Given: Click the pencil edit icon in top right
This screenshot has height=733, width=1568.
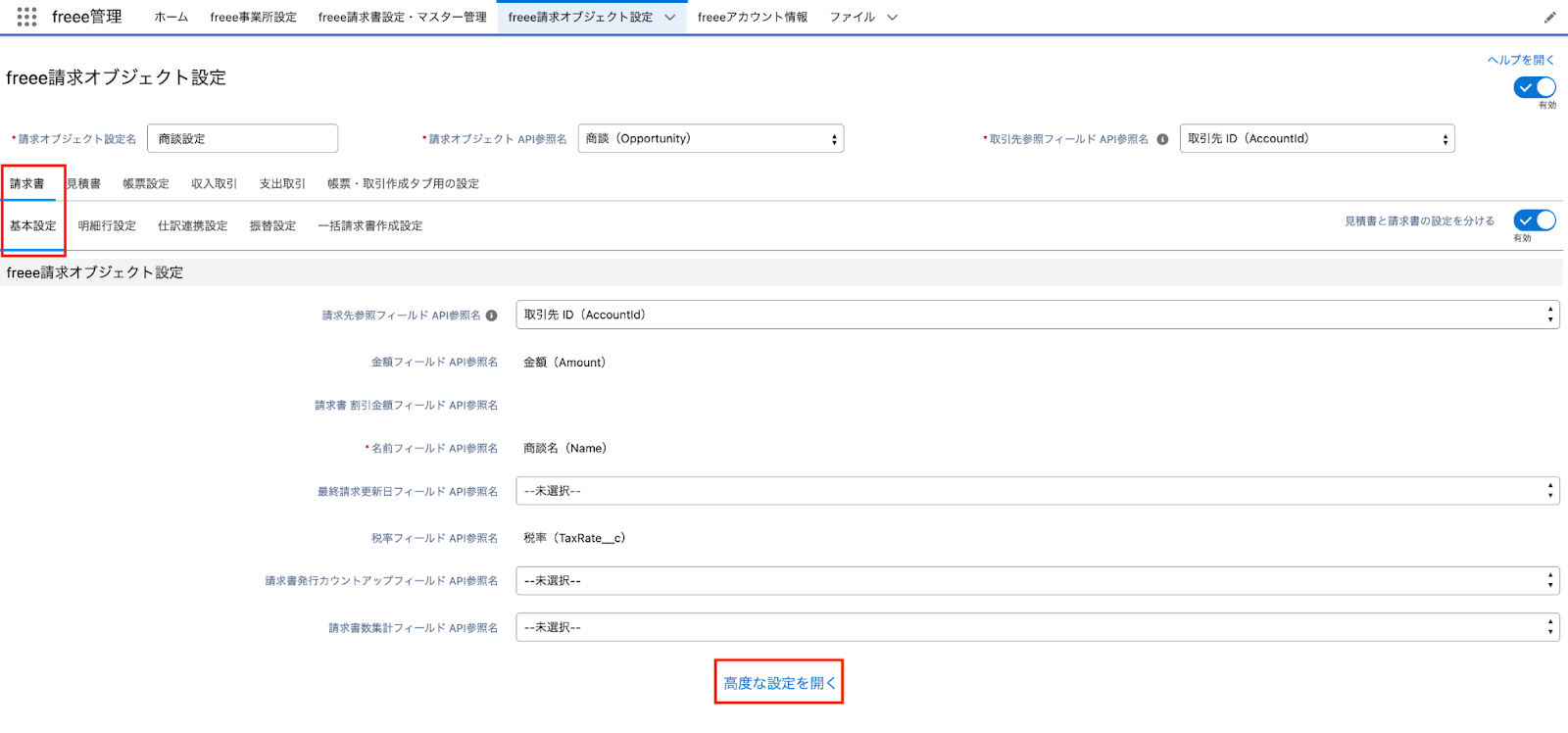Looking at the screenshot, I should click(1549, 17).
